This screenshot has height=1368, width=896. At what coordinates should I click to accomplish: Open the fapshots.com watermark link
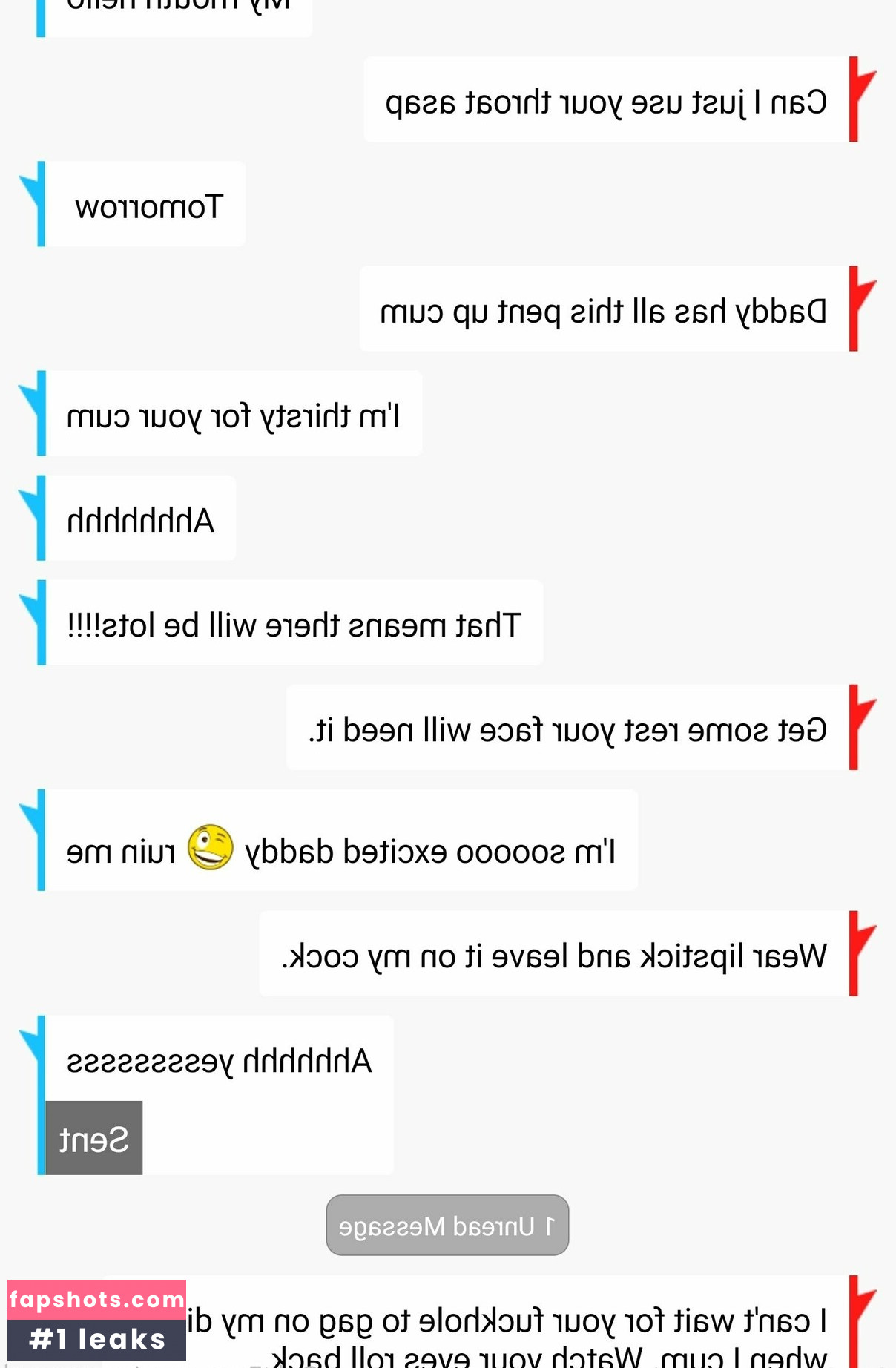coord(96,1300)
